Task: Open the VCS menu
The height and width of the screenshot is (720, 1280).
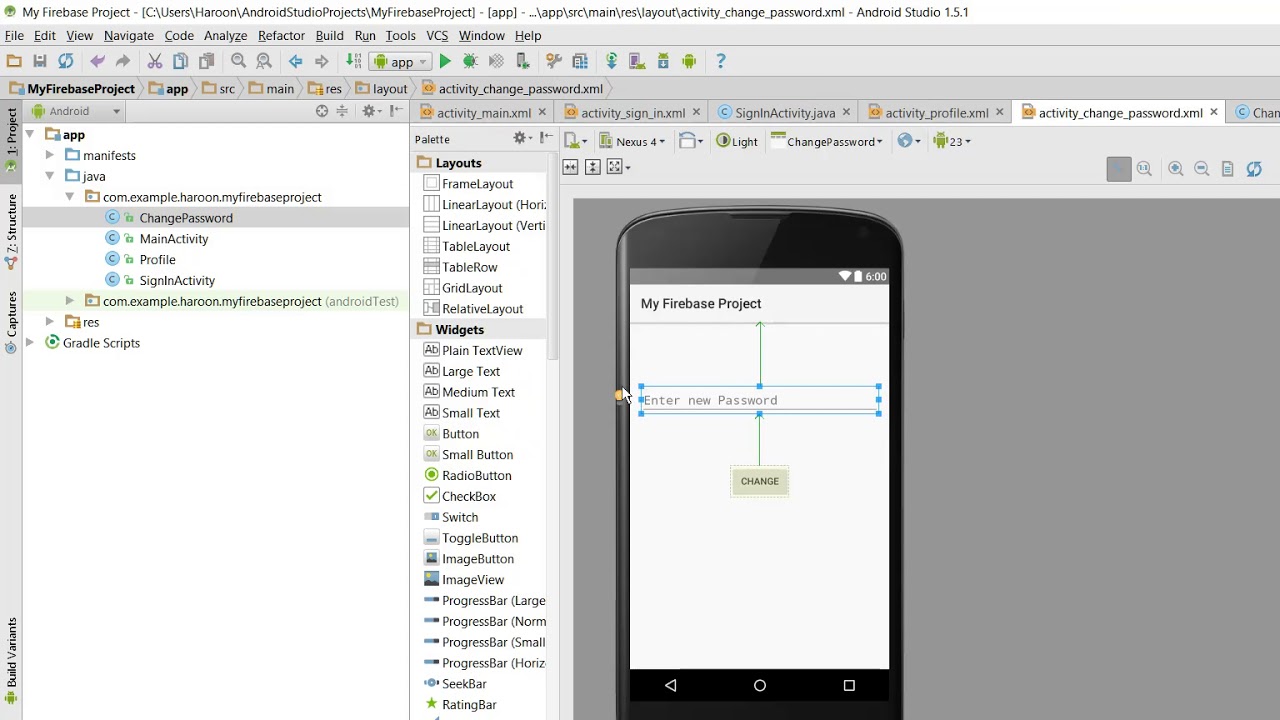Action: (x=437, y=35)
